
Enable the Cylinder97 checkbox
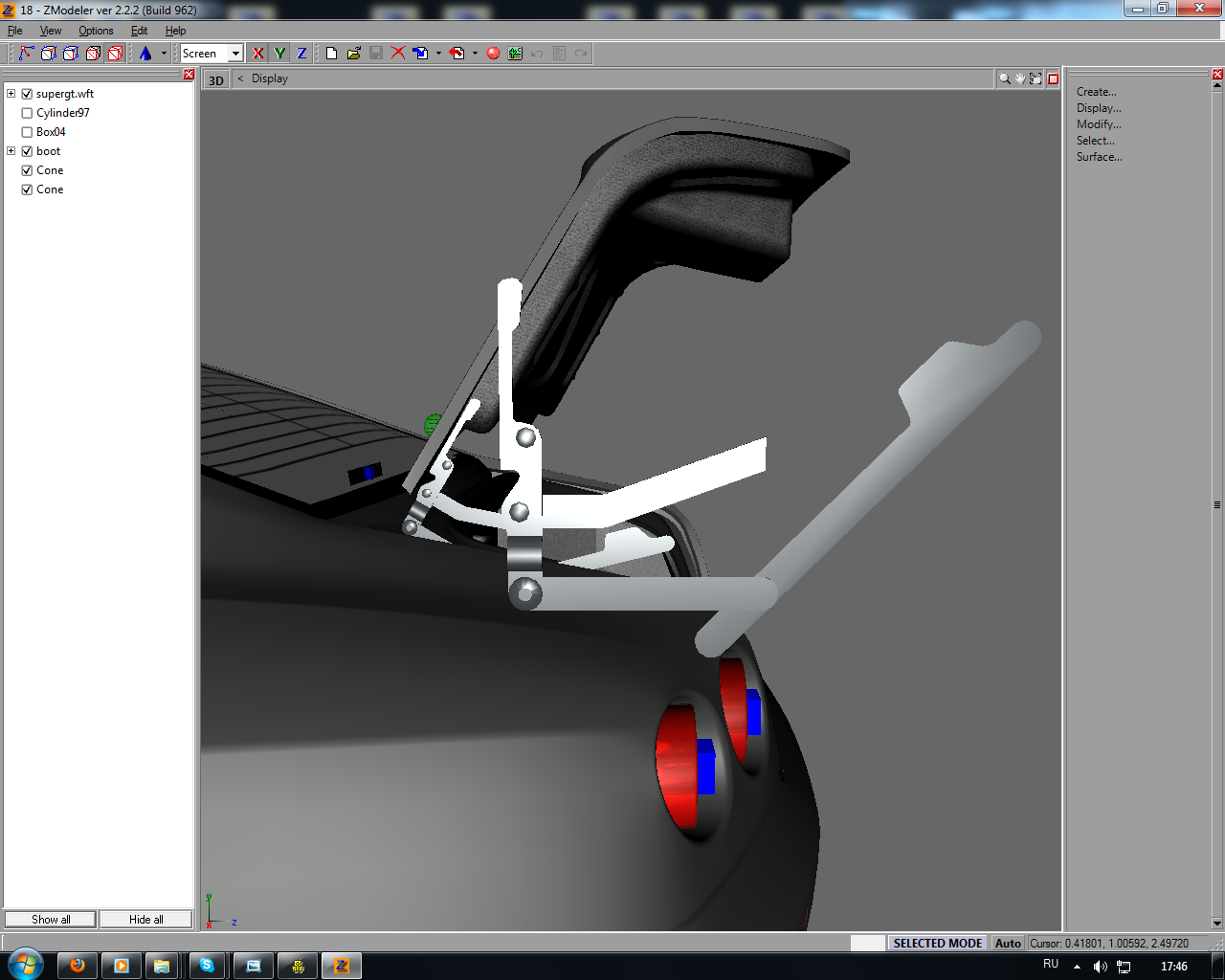pyautogui.click(x=27, y=113)
